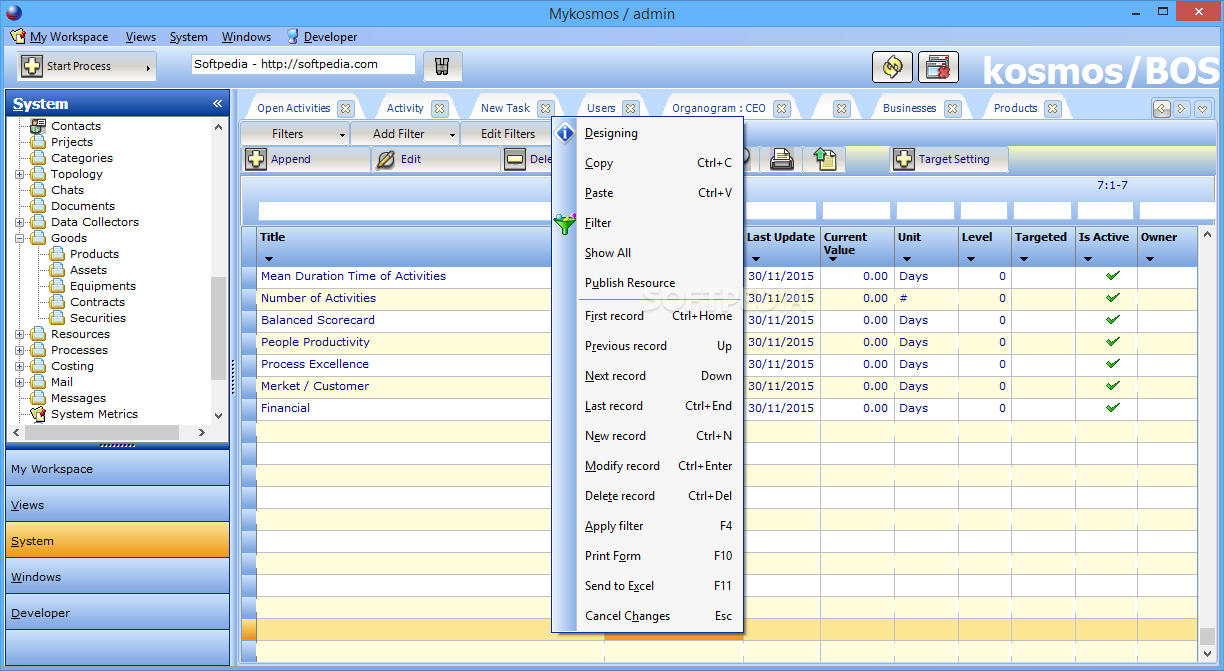
Task: Click the printer icon in the toolbar
Action: tap(782, 159)
